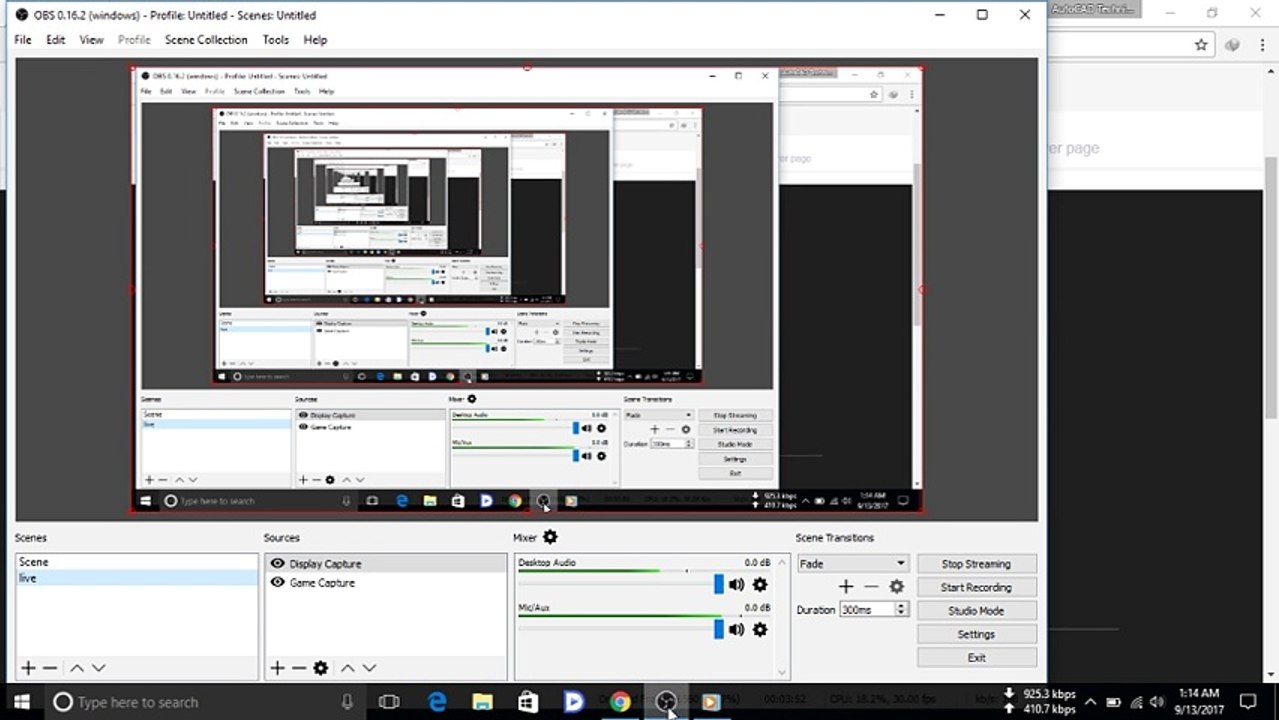Remove the selected source with minus icon
Image resolution: width=1279 pixels, height=720 pixels.
coord(298,668)
